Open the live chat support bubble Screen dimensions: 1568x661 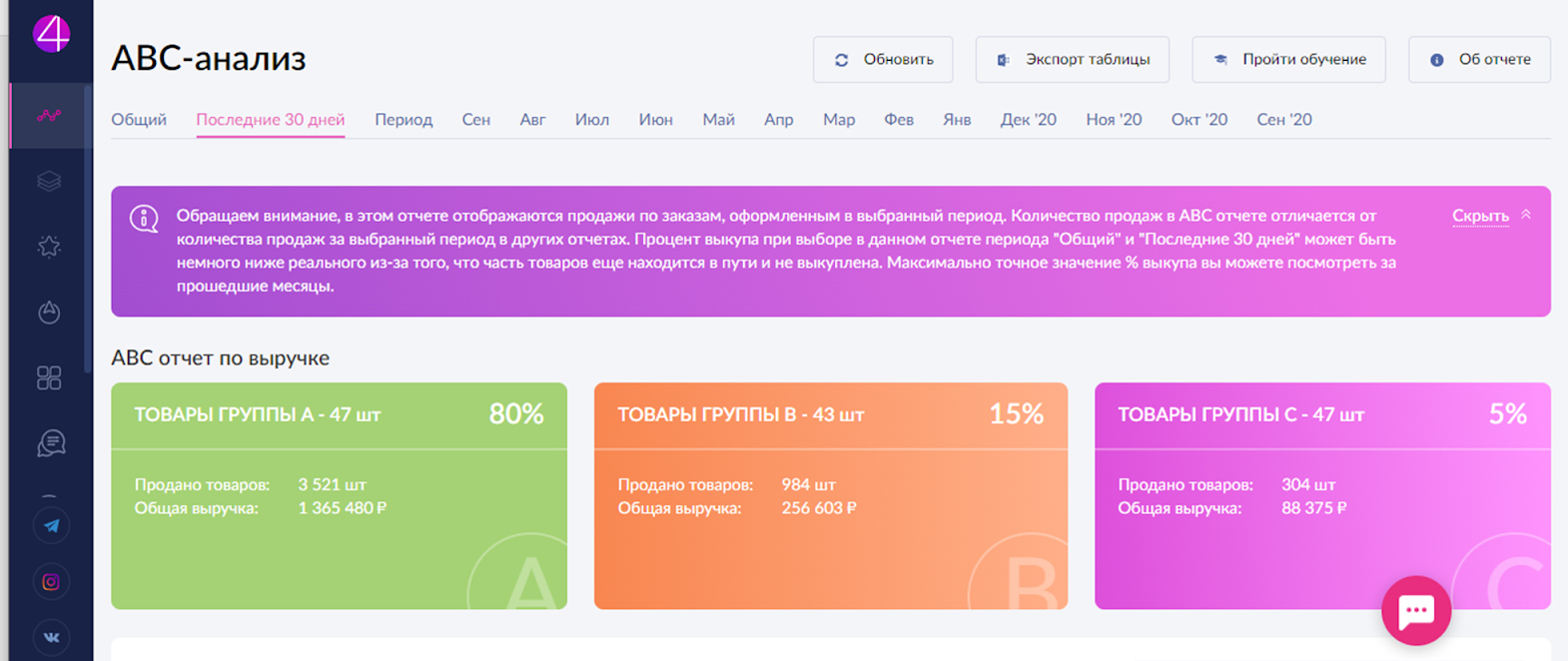[1415, 610]
